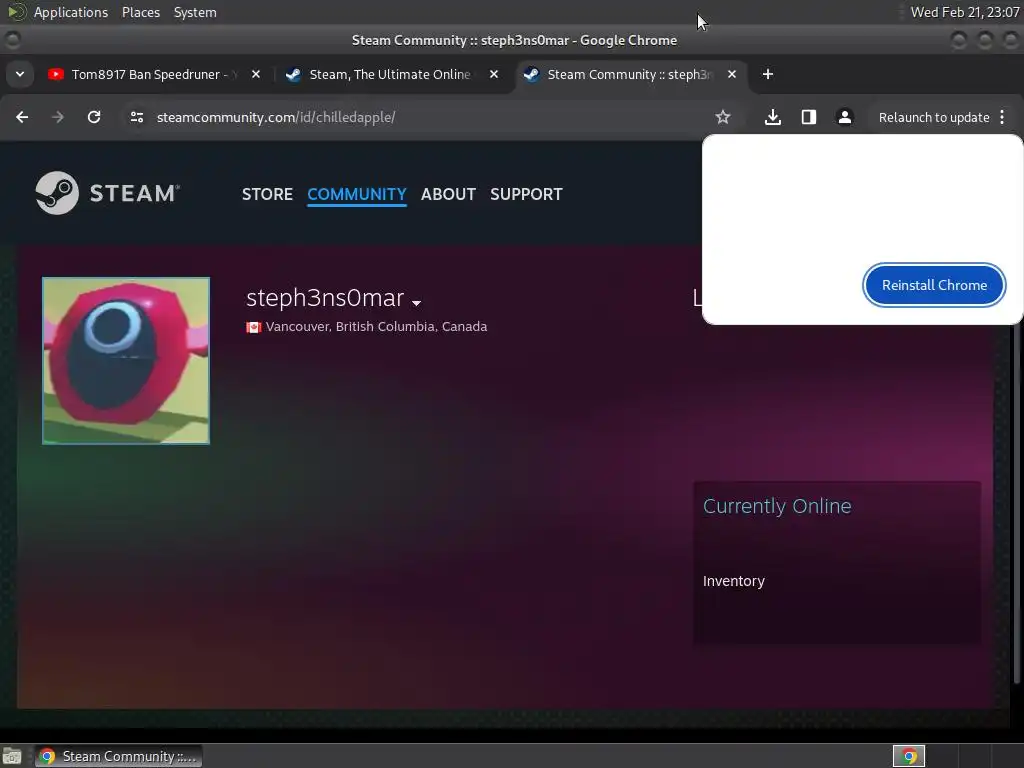Screen dimensions: 1024x768
Task: Select the Steam Community steph3ns0mar tab
Action: pyautogui.click(x=630, y=74)
